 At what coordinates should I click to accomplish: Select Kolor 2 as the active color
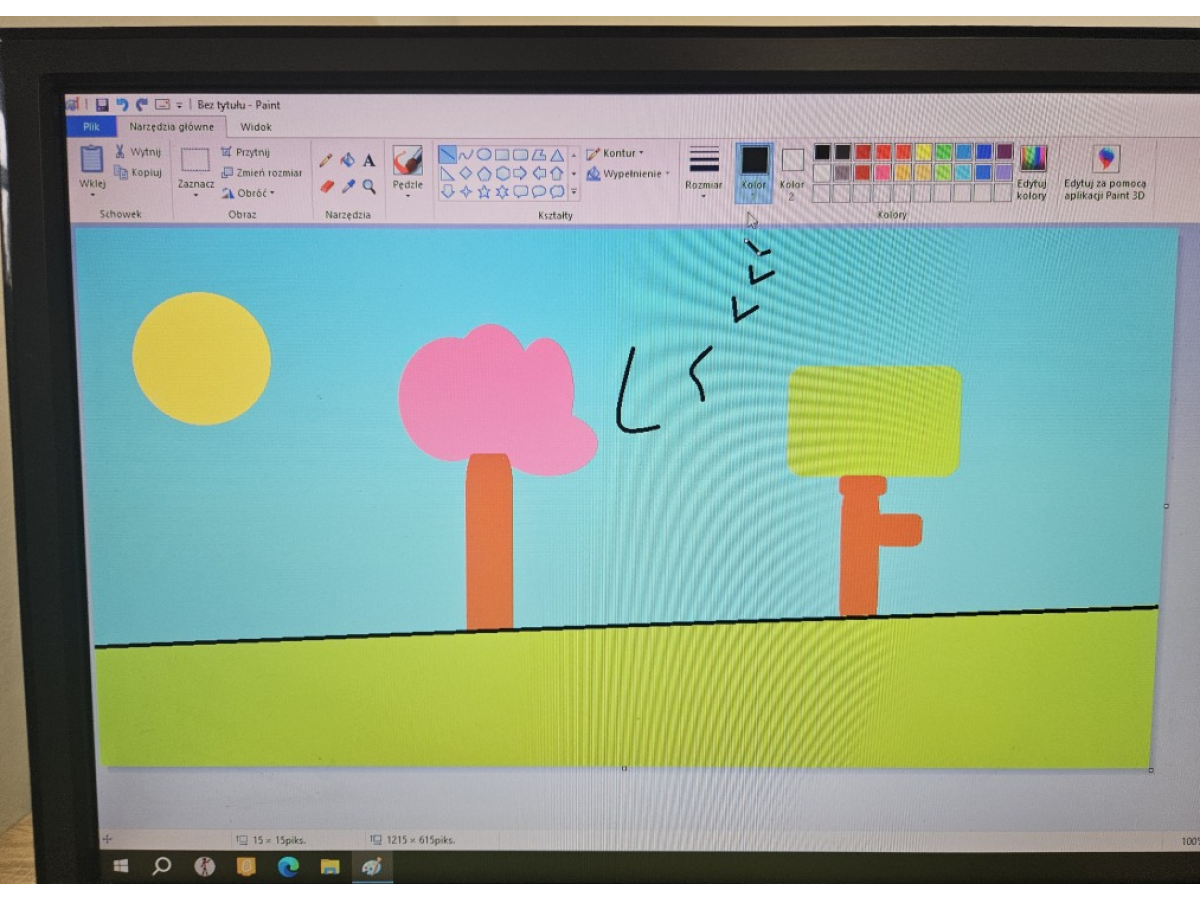(x=792, y=169)
